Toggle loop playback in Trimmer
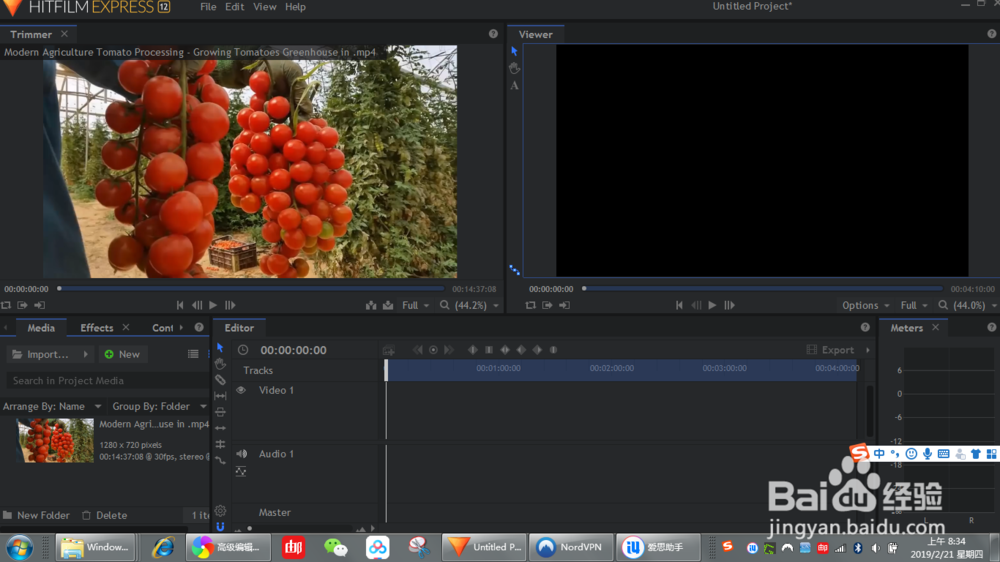The image size is (1000, 562). [6, 306]
